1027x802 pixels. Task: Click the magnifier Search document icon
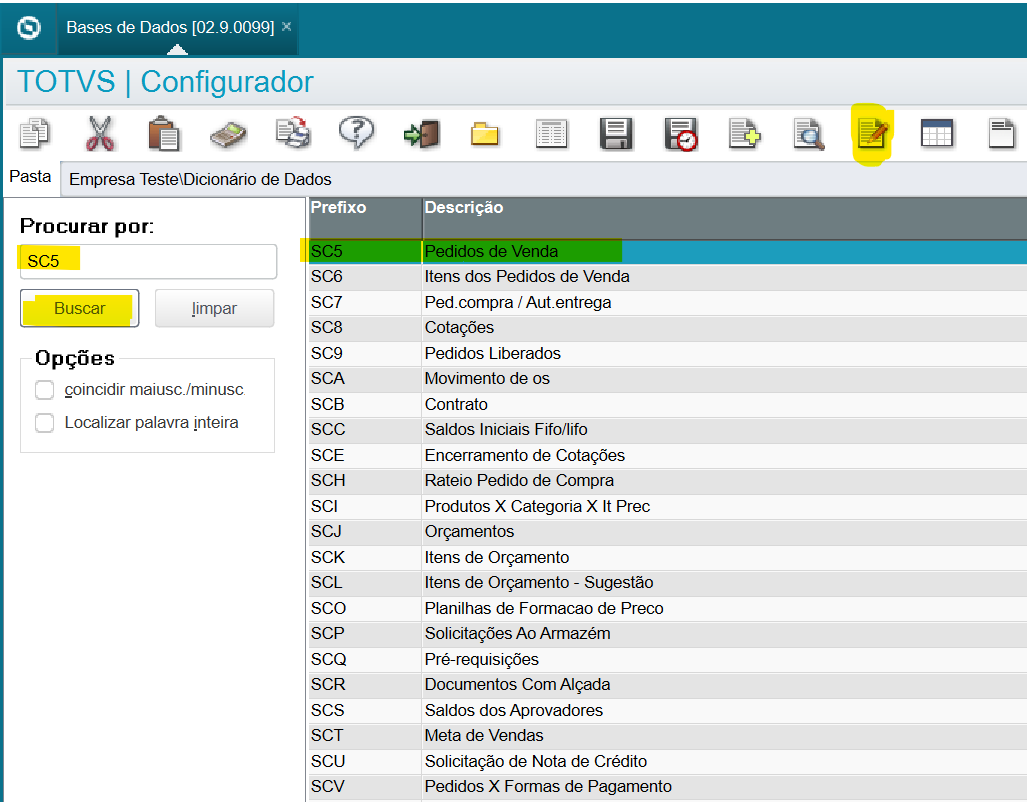click(809, 134)
